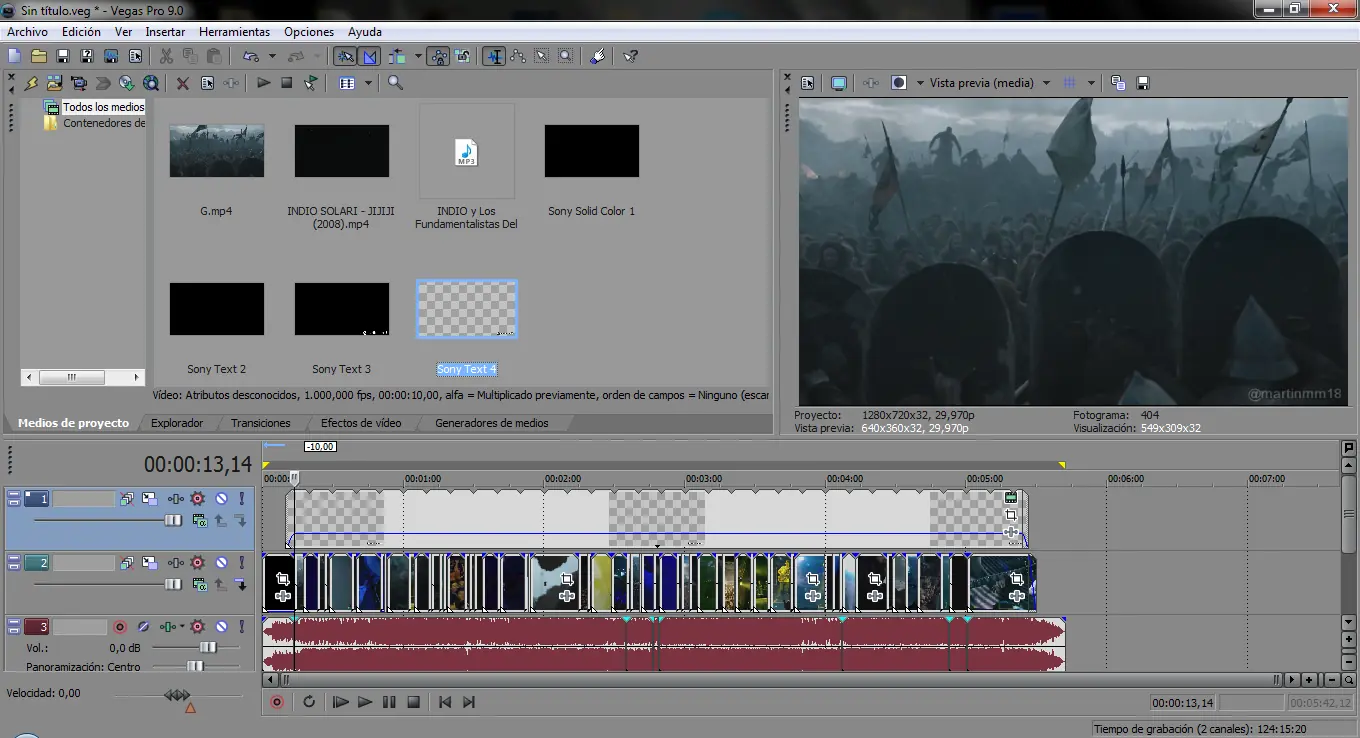Invert phase on audio track 3
Image resolution: width=1360 pixels, height=738 pixels.
[x=143, y=627]
